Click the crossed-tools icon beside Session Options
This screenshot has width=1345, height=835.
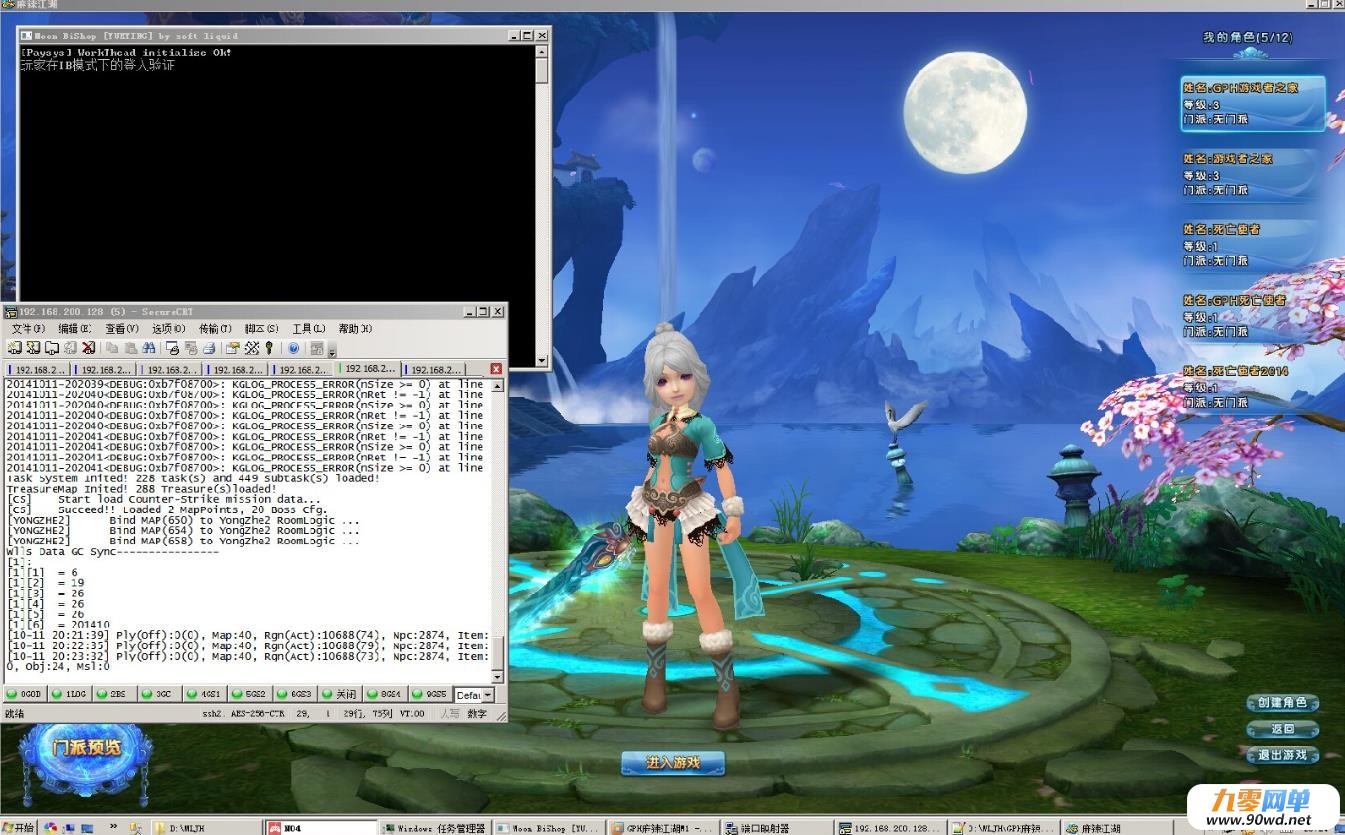point(251,348)
